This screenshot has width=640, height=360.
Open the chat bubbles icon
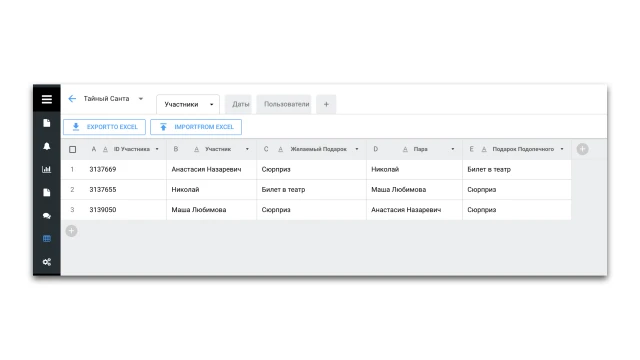47,216
